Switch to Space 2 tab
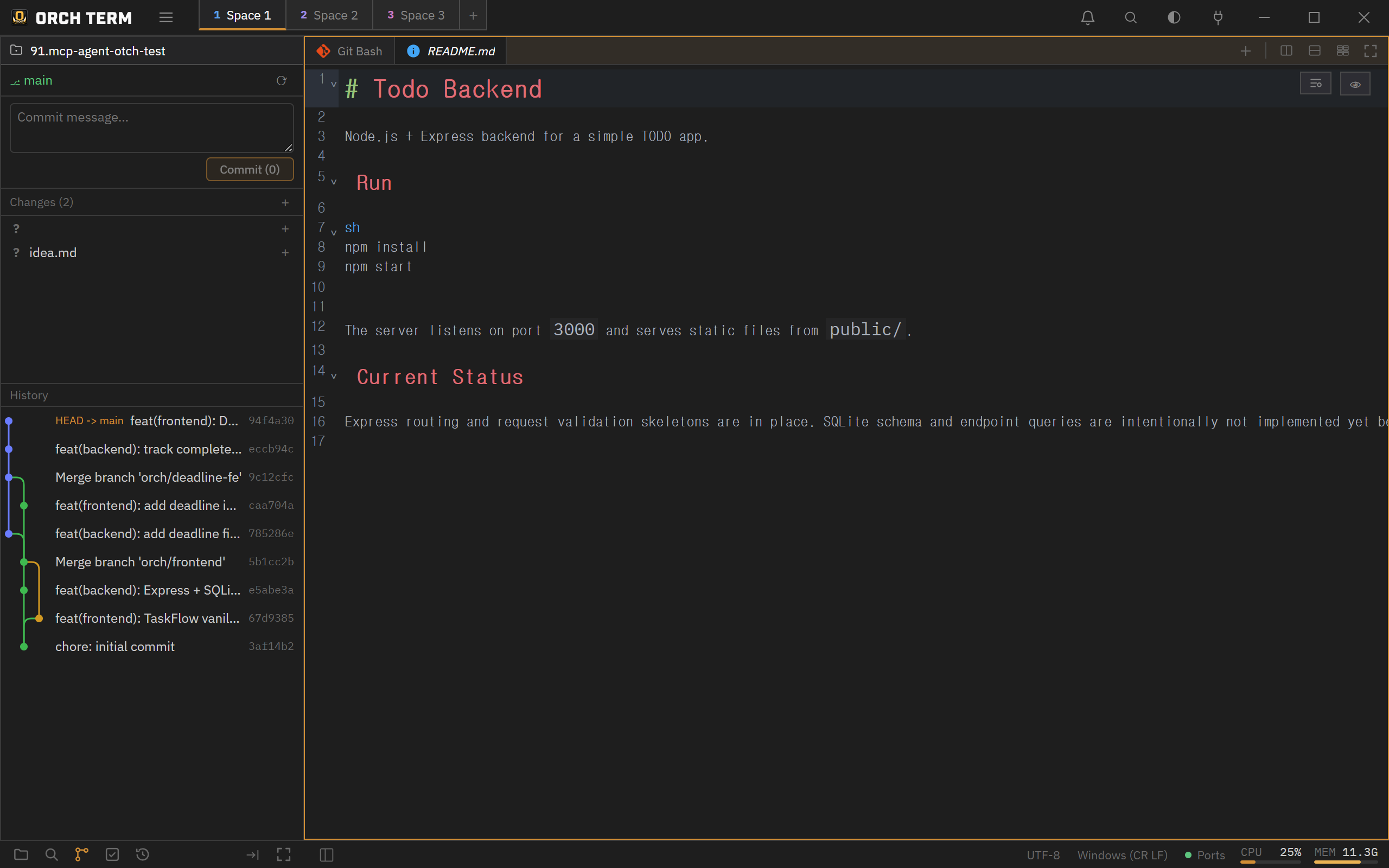Image resolution: width=1389 pixels, height=868 pixels. point(329,16)
